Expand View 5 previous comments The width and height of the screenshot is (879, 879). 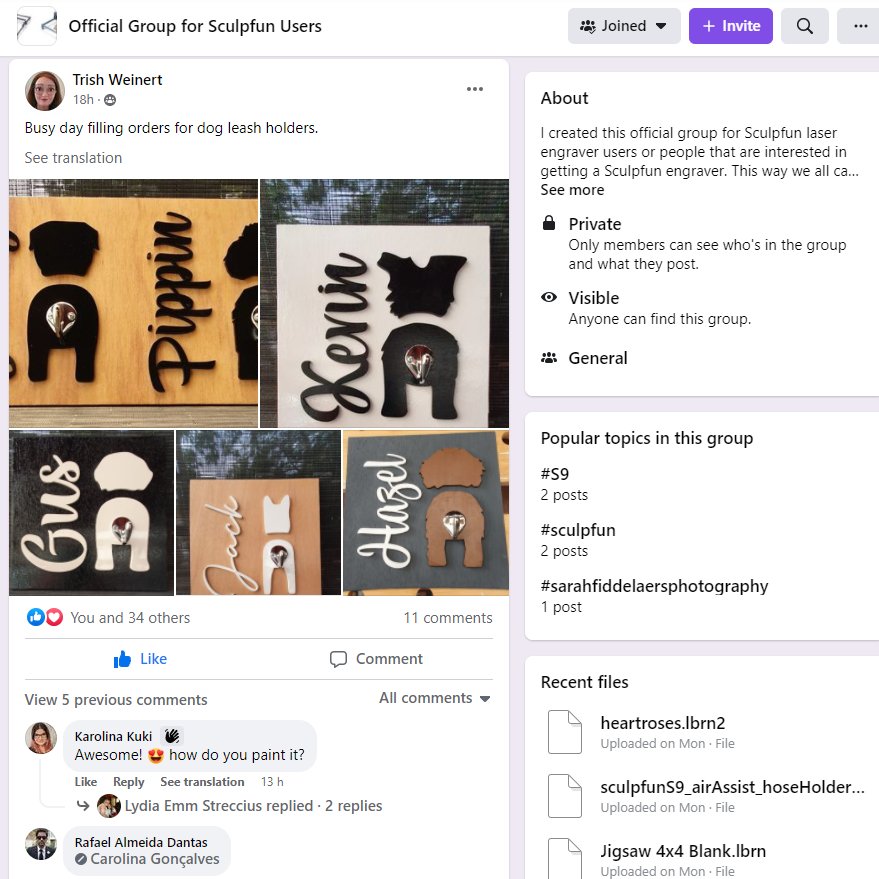click(x=116, y=700)
